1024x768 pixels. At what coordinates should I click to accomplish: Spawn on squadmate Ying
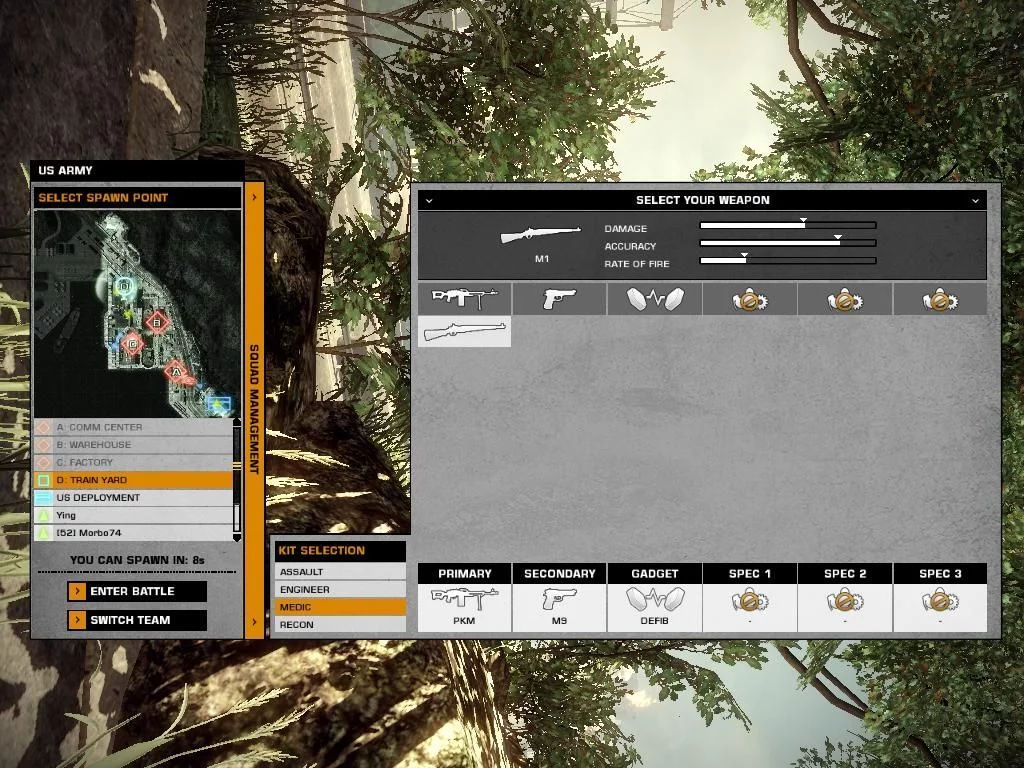click(133, 515)
